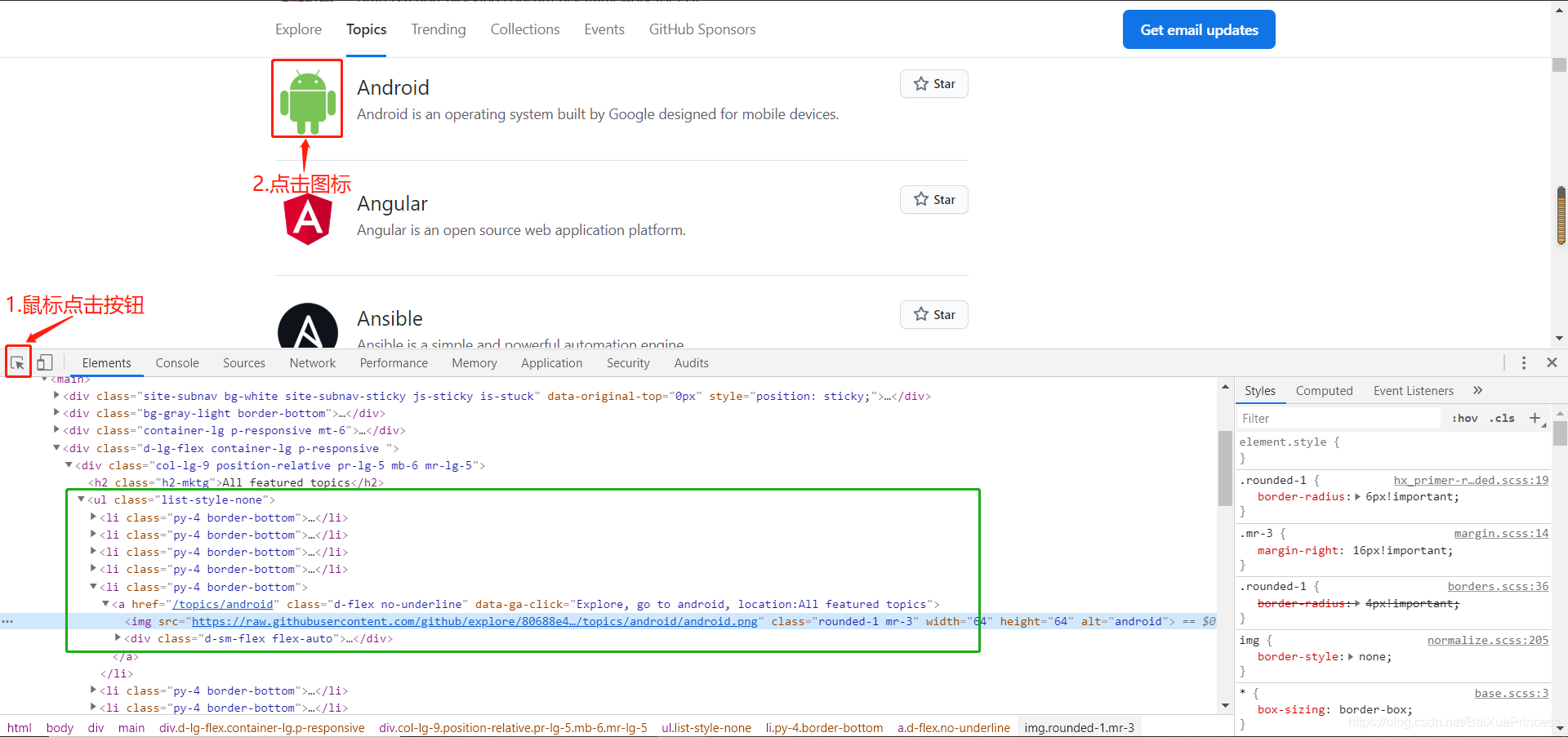Select the Event Listeners sidebar tab
The image size is (1568, 737).
pos(1414,391)
